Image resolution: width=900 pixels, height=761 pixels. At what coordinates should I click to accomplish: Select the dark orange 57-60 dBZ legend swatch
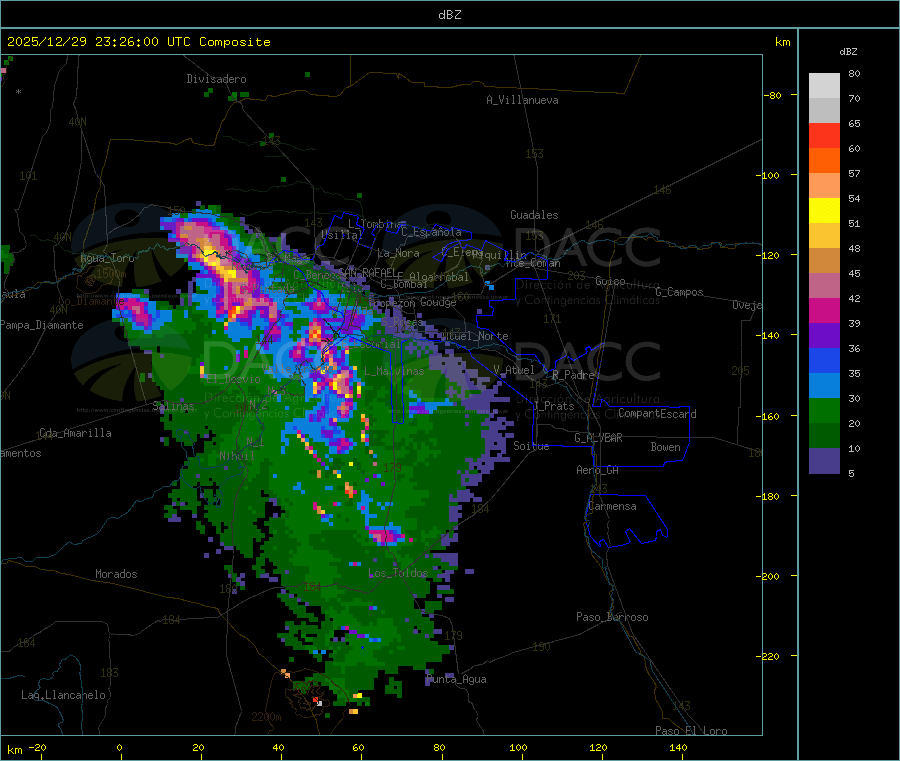click(824, 161)
